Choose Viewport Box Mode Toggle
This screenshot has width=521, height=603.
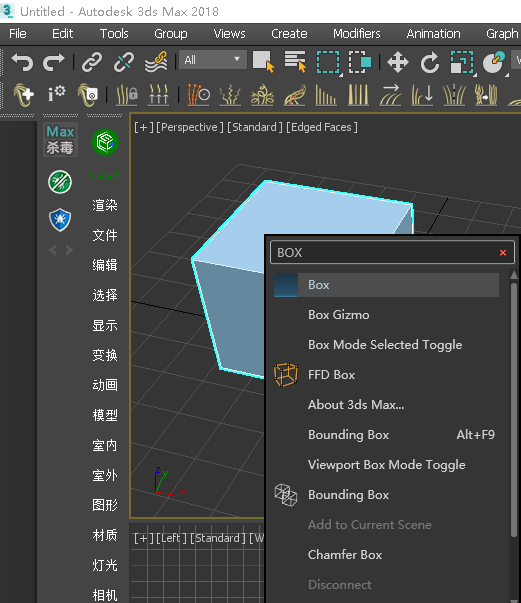[386, 465]
